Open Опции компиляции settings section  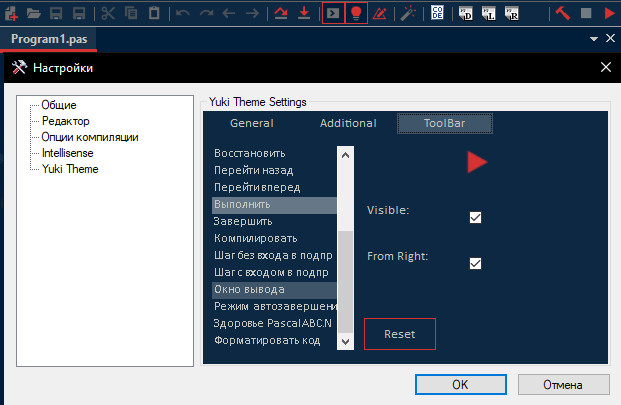click(x=90, y=137)
